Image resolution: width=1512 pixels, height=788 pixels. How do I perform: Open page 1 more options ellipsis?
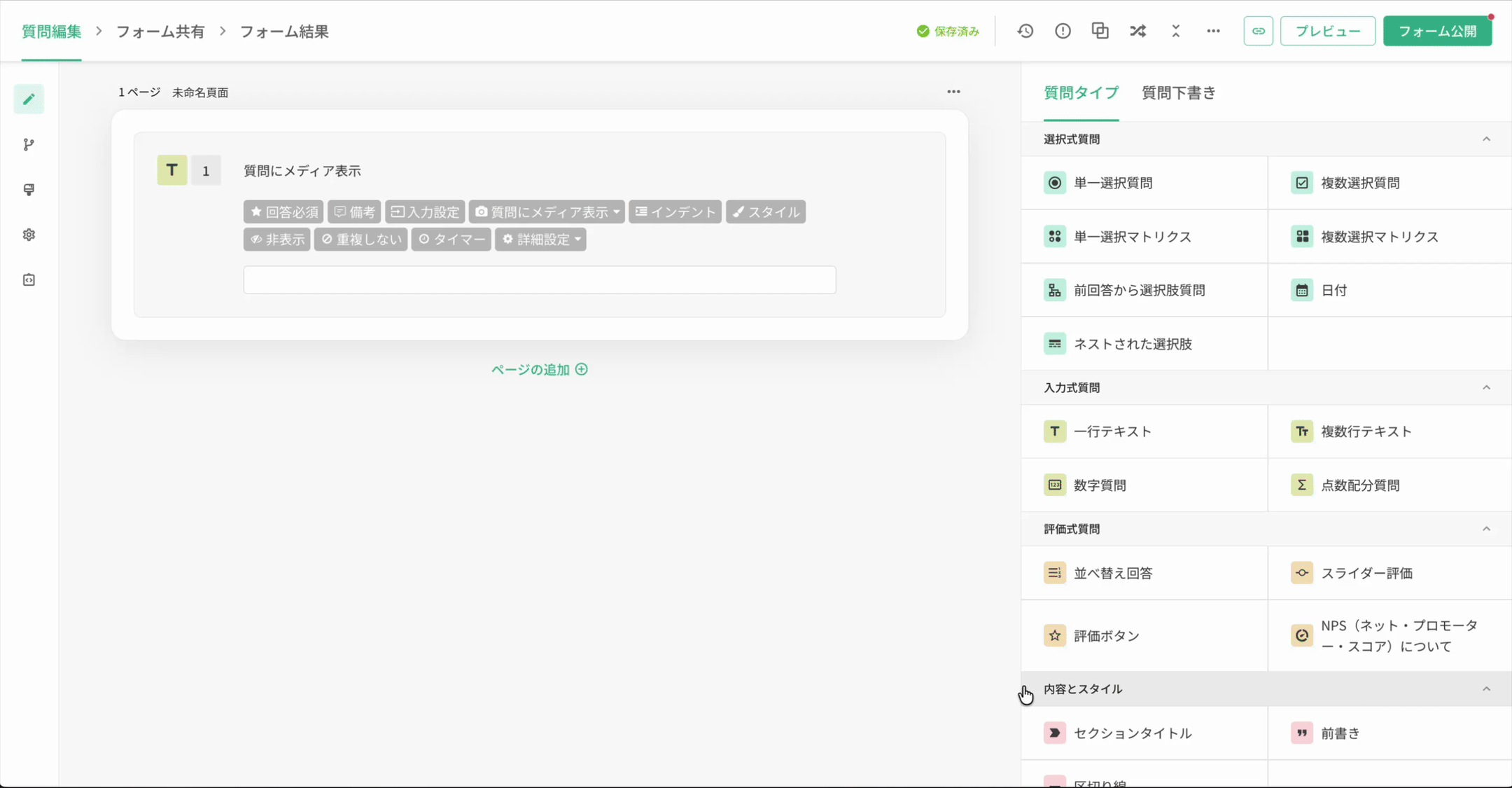pos(953,92)
